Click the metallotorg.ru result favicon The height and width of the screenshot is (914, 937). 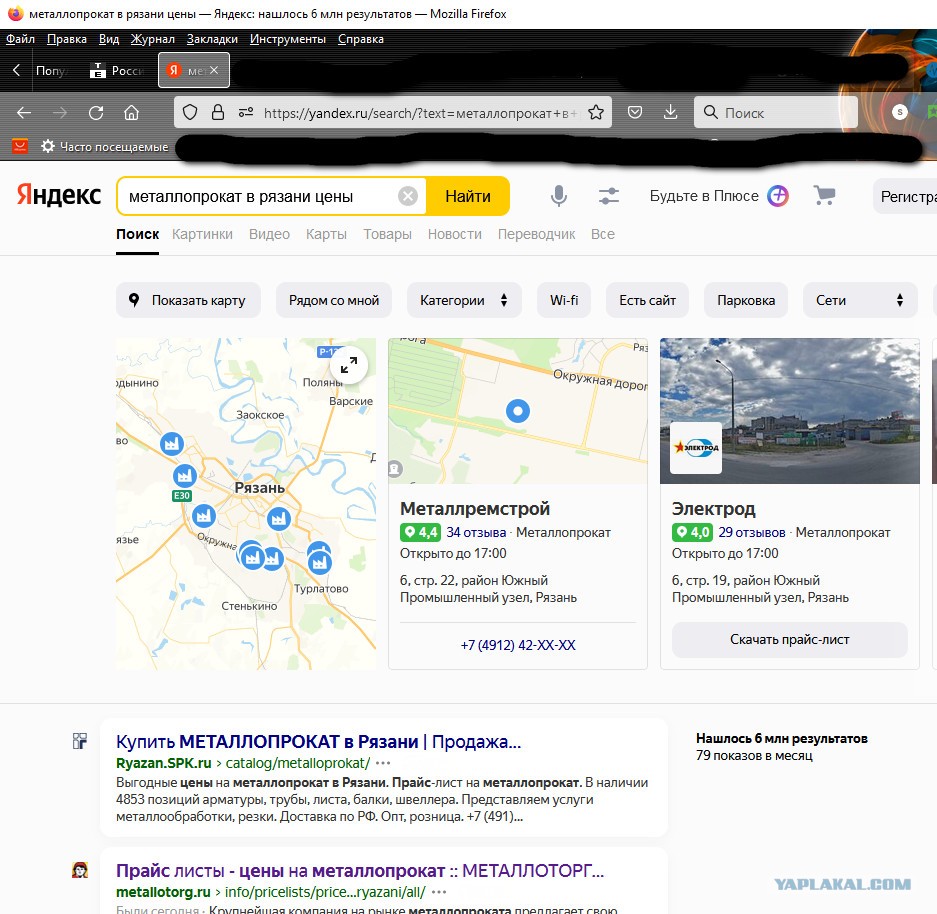click(x=79, y=870)
